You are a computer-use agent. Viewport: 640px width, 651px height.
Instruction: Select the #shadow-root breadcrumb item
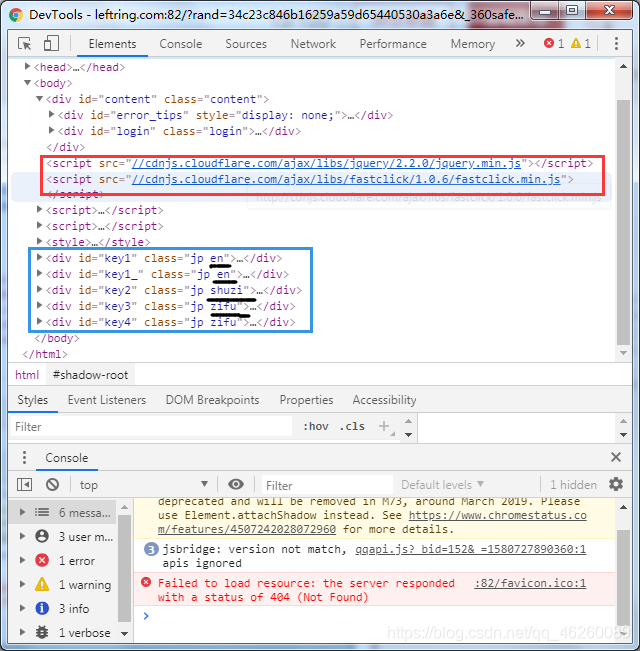pyautogui.click(x=90, y=375)
